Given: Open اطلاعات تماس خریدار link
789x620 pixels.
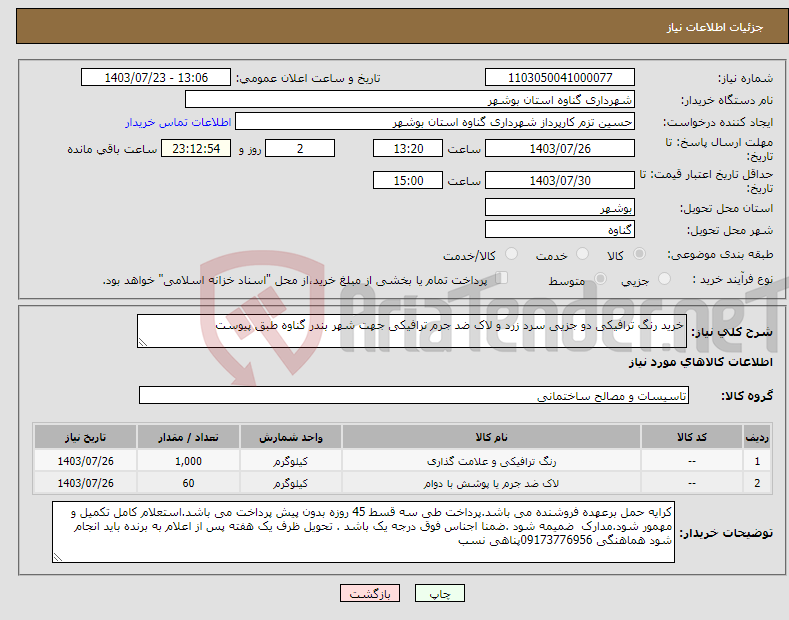Looking at the screenshot, I should [x=178, y=122].
